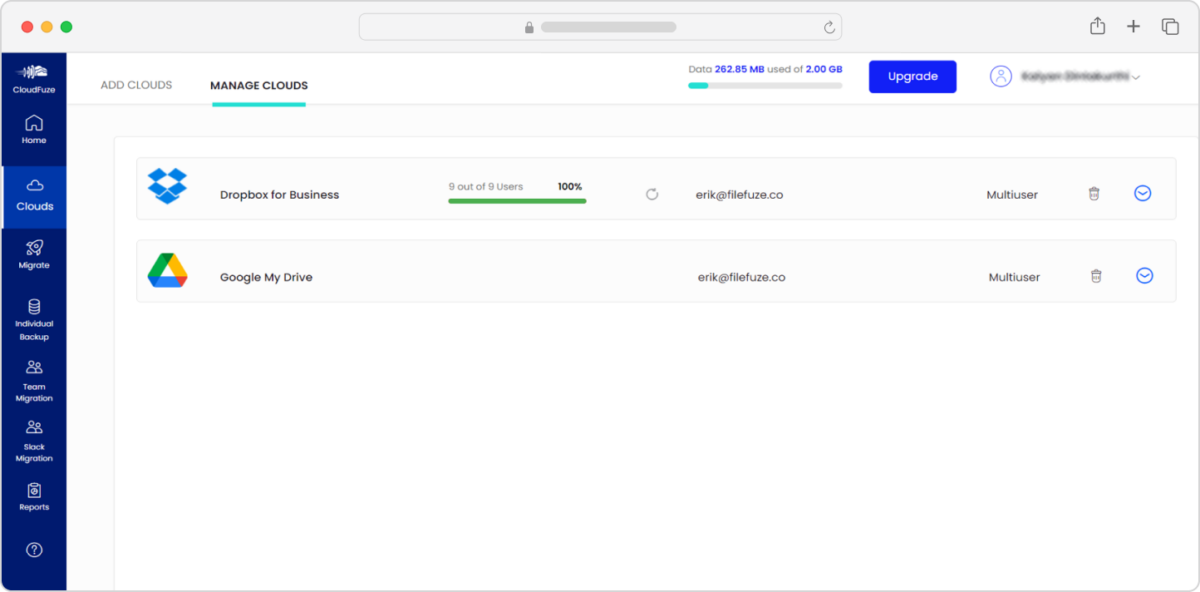Open the help icon at sidebar bottom

[34, 549]
